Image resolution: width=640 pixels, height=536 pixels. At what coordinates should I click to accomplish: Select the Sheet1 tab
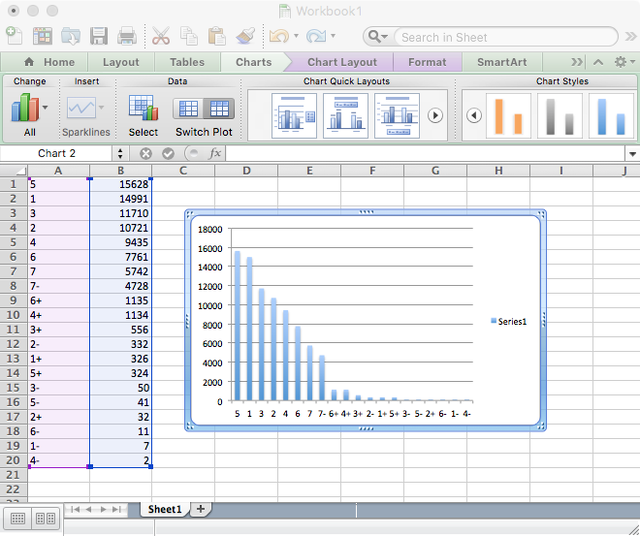(165, 509)
